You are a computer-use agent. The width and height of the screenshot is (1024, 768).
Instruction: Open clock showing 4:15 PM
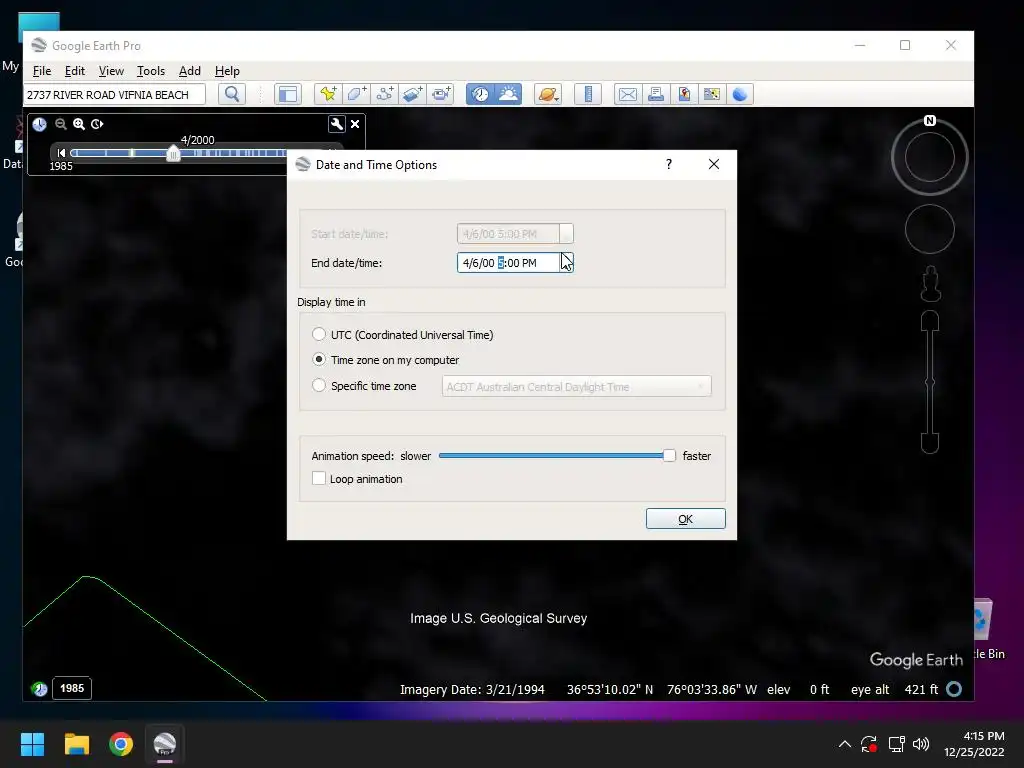click(974, 744)
